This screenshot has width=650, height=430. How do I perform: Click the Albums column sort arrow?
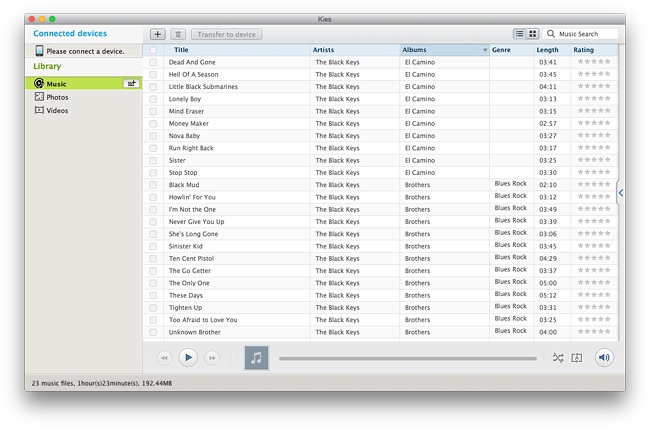[x=485, y=50]
